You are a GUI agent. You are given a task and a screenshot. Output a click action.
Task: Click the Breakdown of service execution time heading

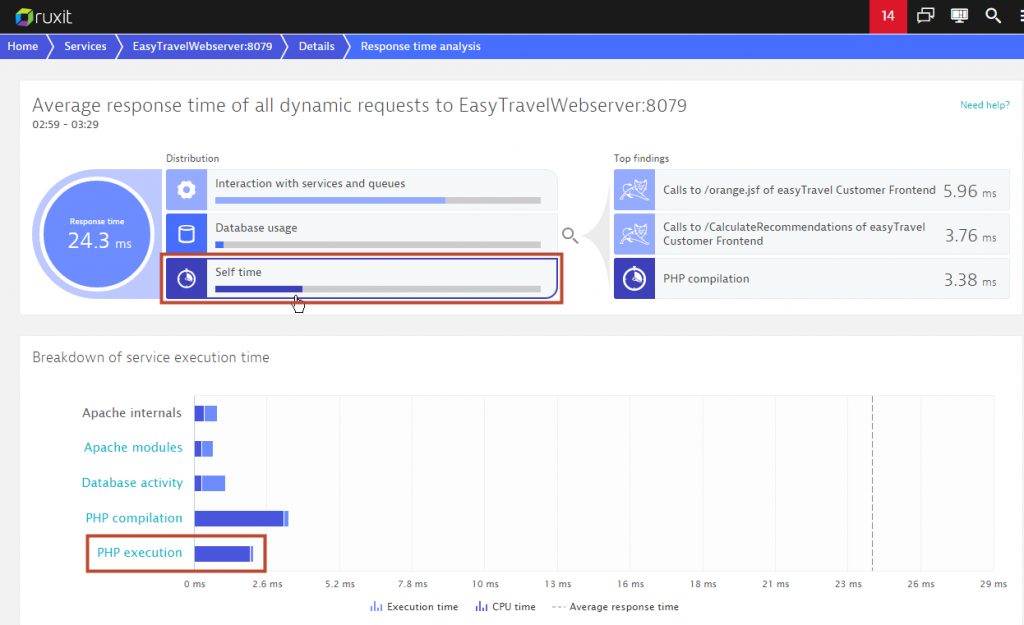(x=151, y=357)
